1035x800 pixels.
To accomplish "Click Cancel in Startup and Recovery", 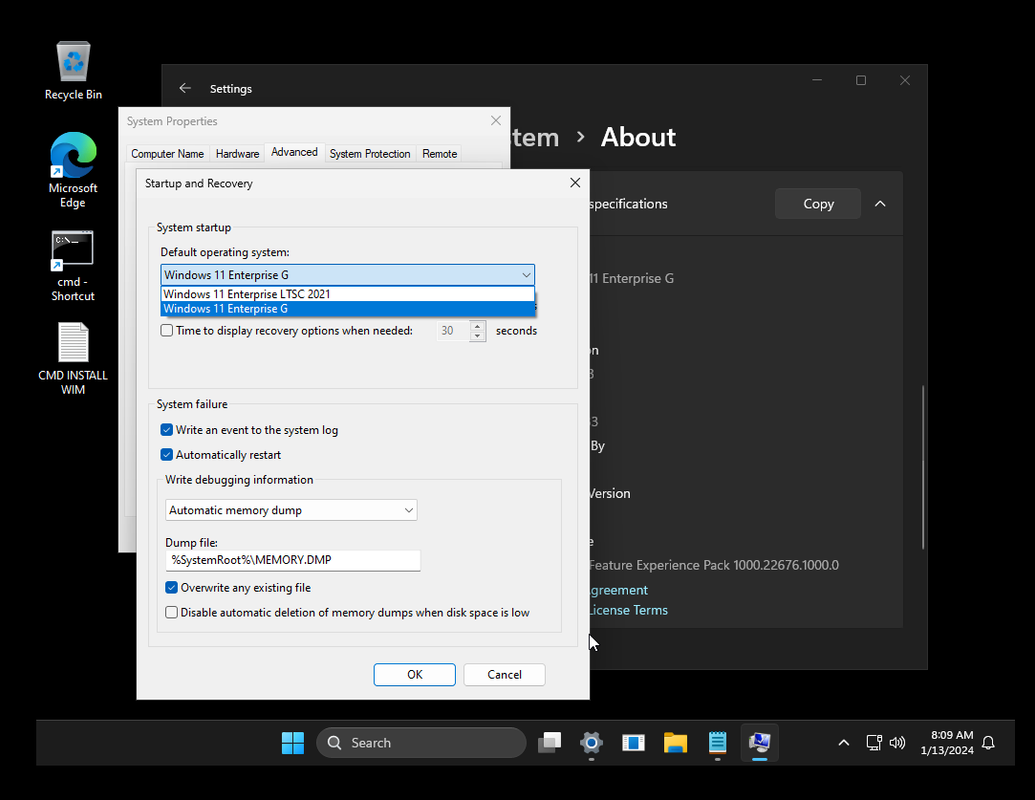I will pos(504,675).
